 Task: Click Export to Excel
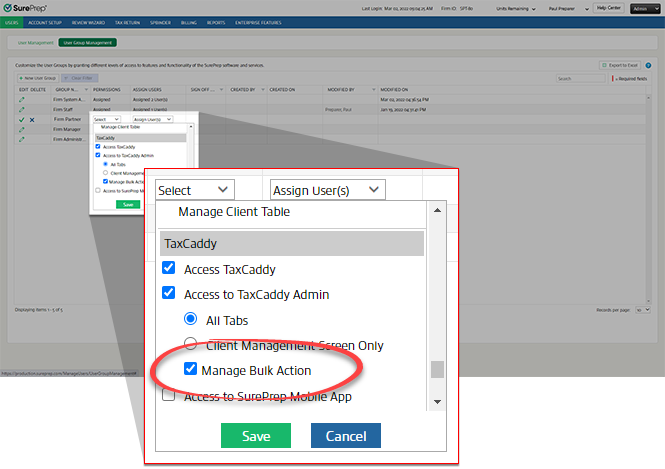tap(620, 65)
